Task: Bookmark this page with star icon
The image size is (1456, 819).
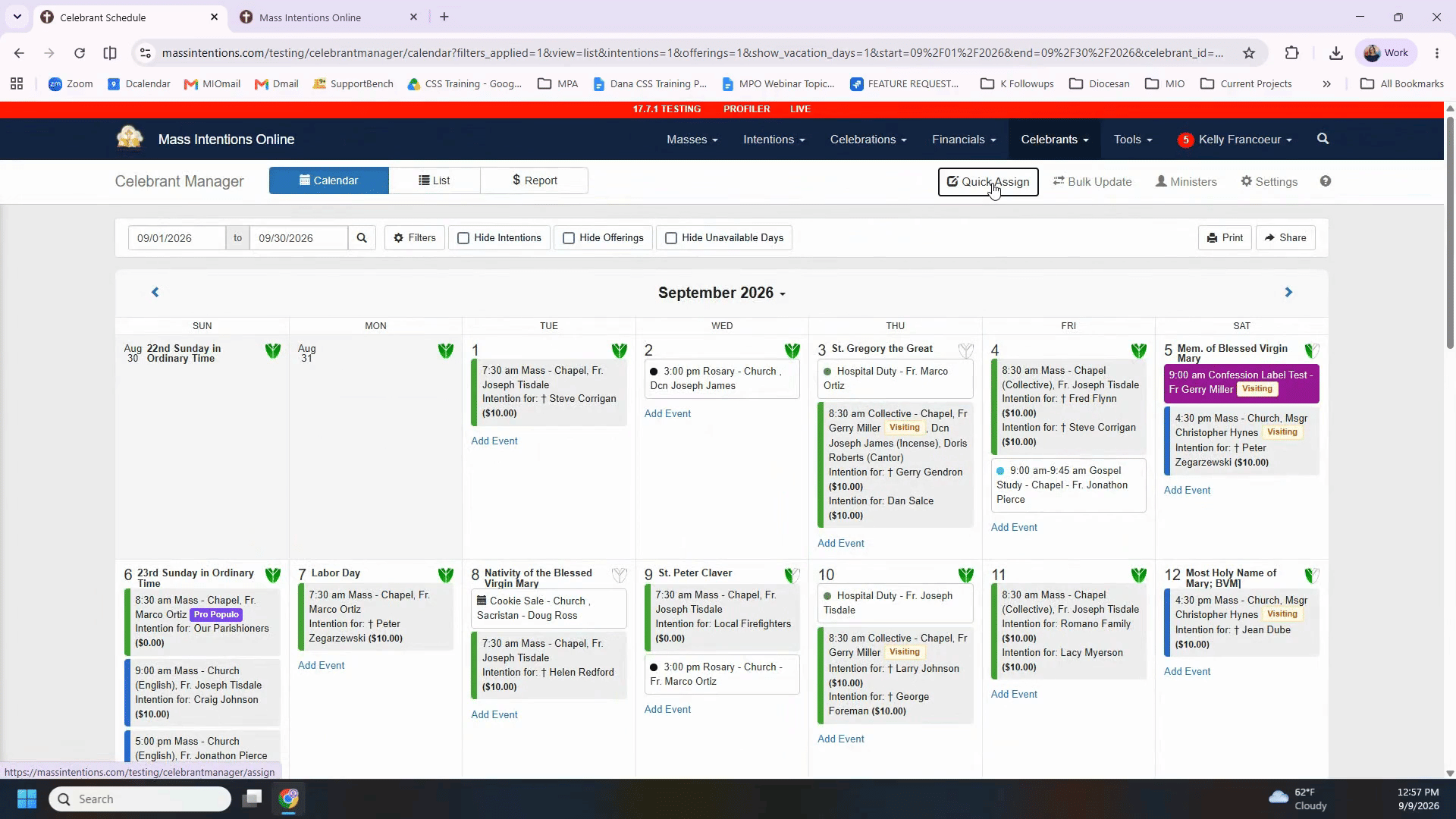Action: 1248,53
